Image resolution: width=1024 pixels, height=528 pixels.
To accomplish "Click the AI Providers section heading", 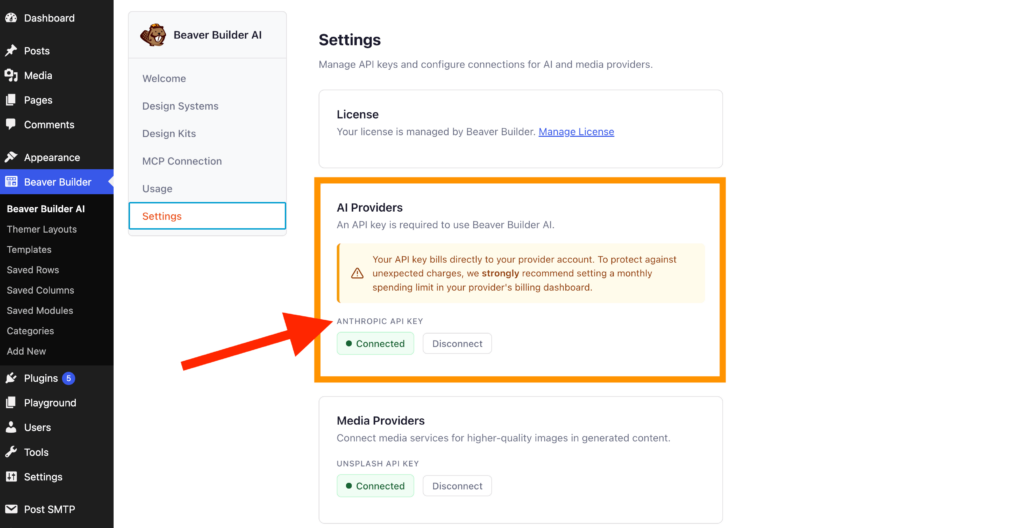I will [x=370, y=208].
